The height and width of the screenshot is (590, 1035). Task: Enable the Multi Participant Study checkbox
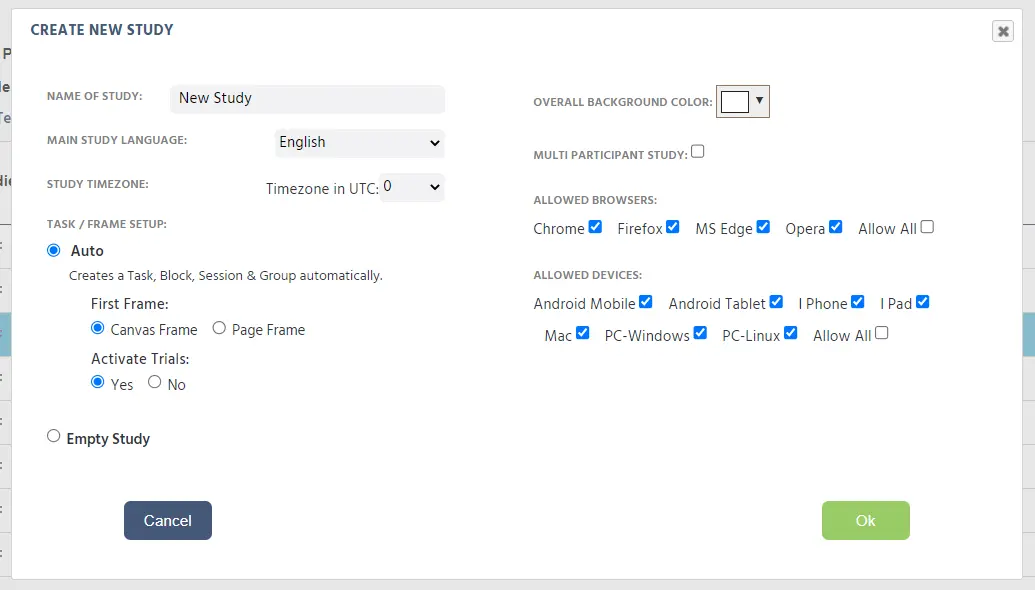click(698, 152)
